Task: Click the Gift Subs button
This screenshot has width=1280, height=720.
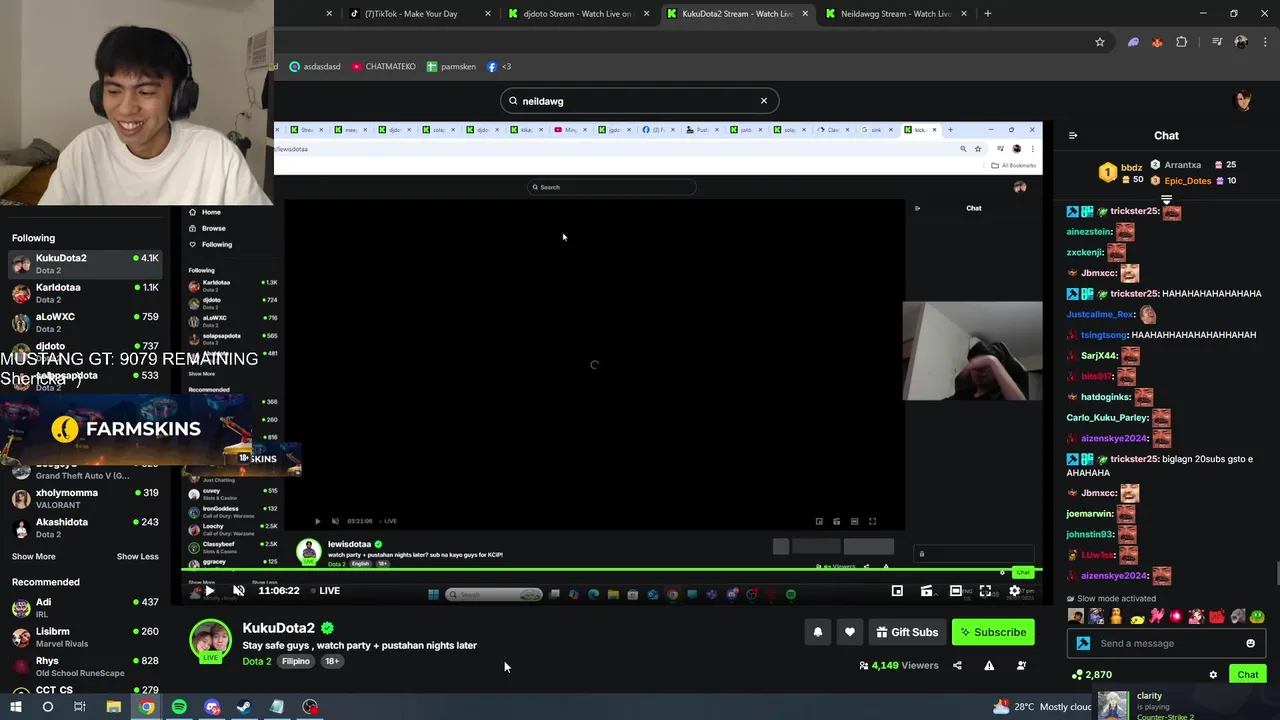Action: (907, 632)
